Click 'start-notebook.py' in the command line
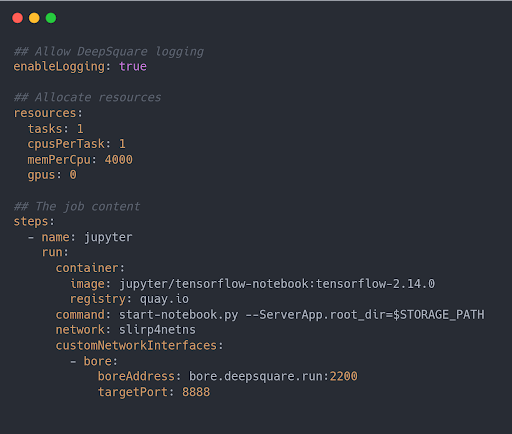This screenshot has width=512, height=434. [x=179, y=315]
